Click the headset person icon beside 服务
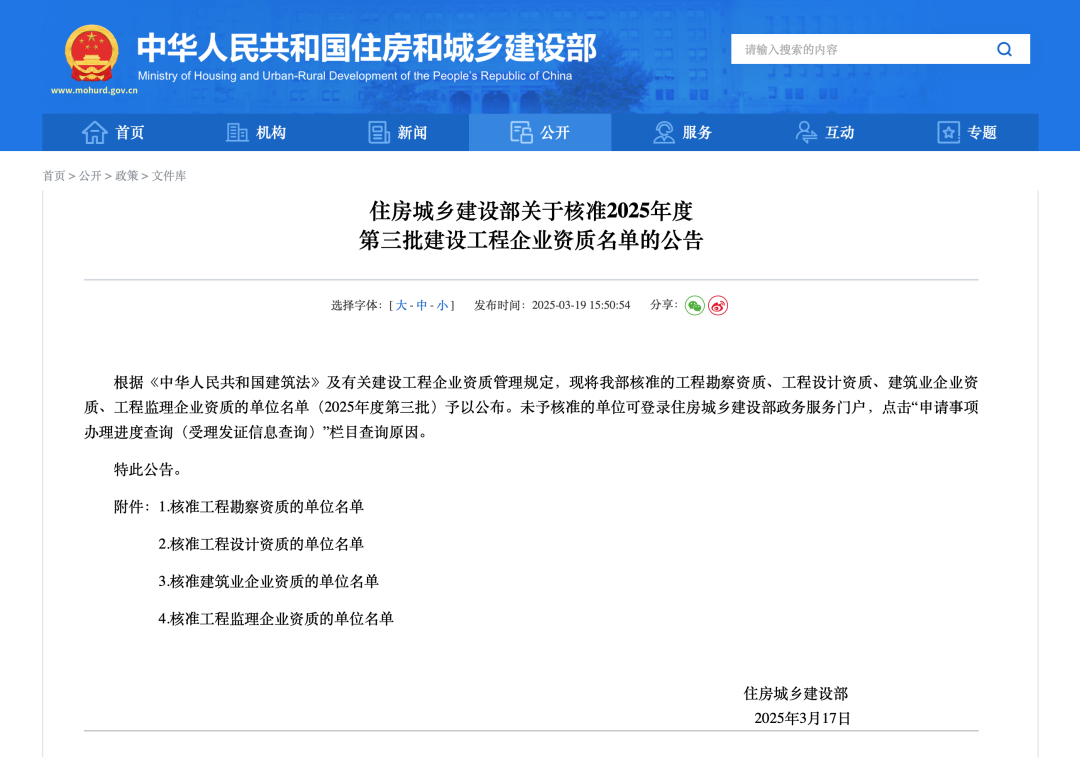Viewport: 1080px width, 757px height. click(x=664, y=132)
